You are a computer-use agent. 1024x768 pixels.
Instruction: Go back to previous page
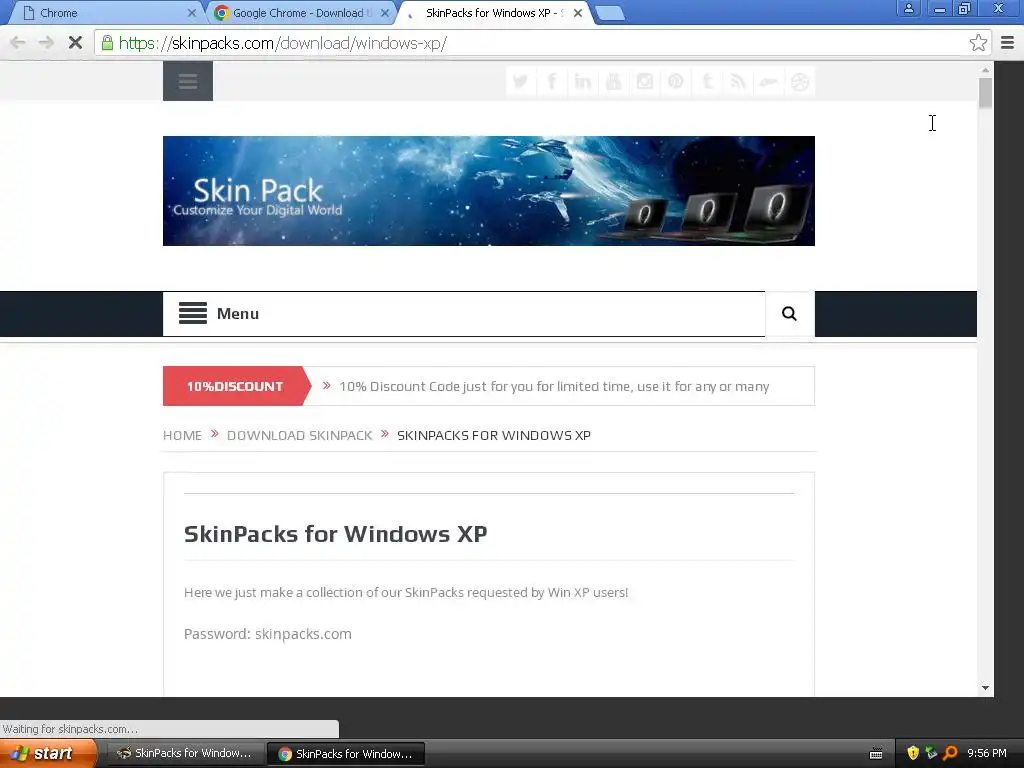click(18, 43)
